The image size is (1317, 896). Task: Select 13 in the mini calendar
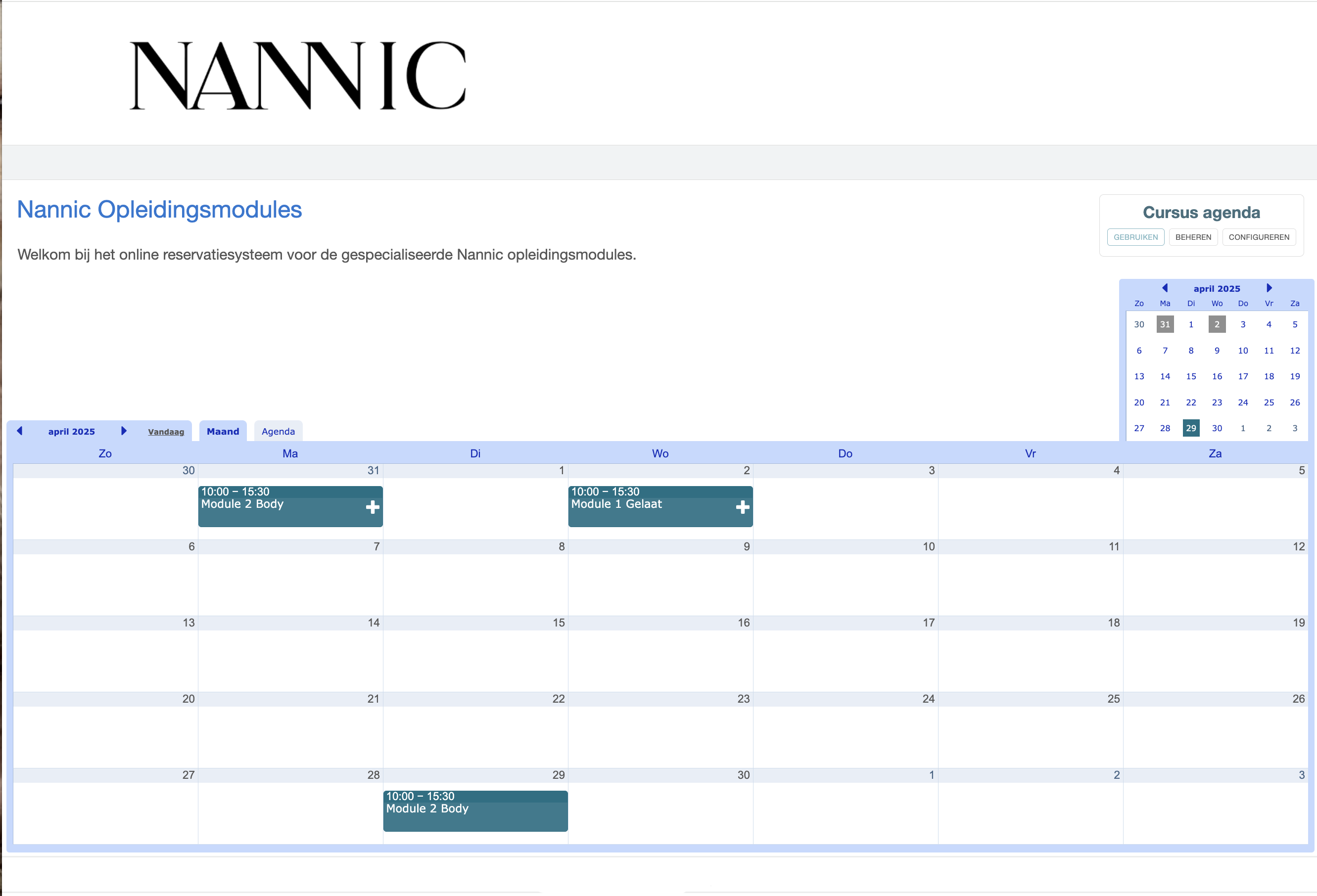(1139, 376)
